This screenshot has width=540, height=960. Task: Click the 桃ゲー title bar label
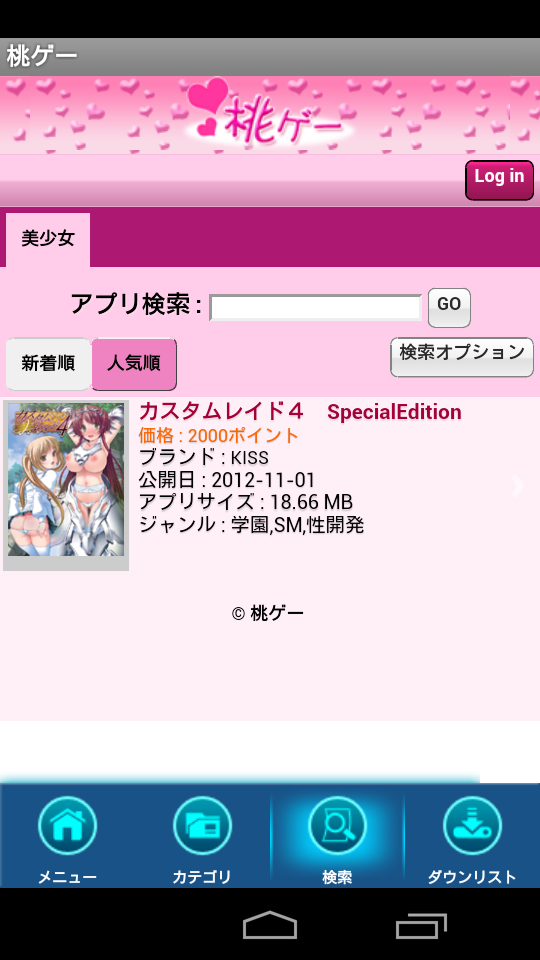(42, 56)
